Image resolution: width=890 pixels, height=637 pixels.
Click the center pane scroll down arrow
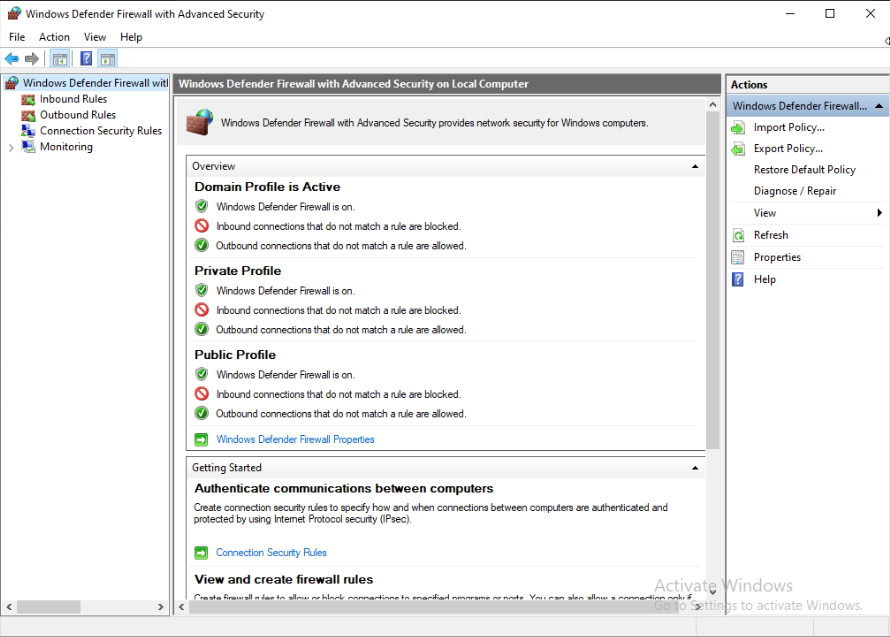712,592
